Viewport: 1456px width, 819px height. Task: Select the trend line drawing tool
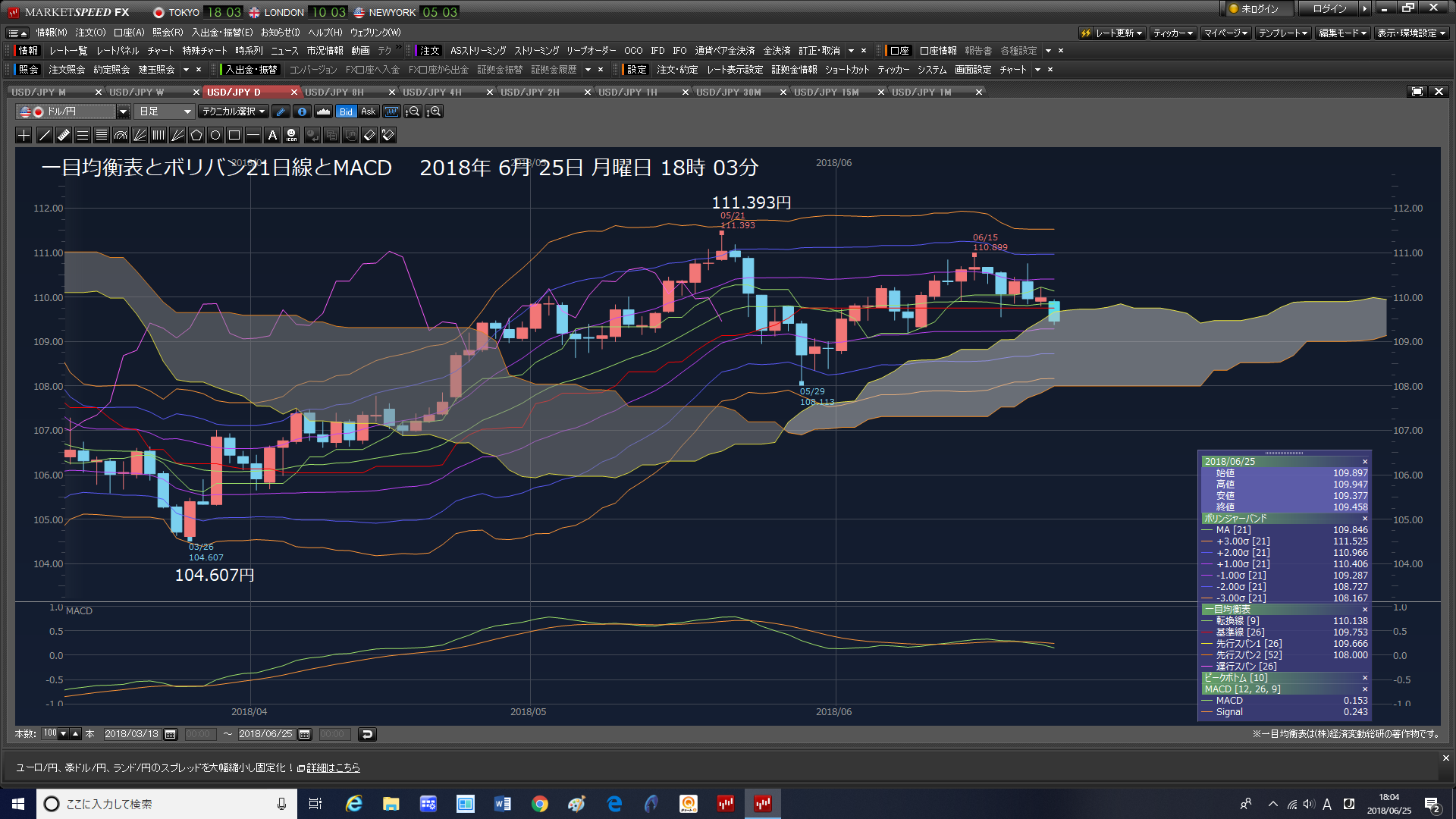coord(44,135)
